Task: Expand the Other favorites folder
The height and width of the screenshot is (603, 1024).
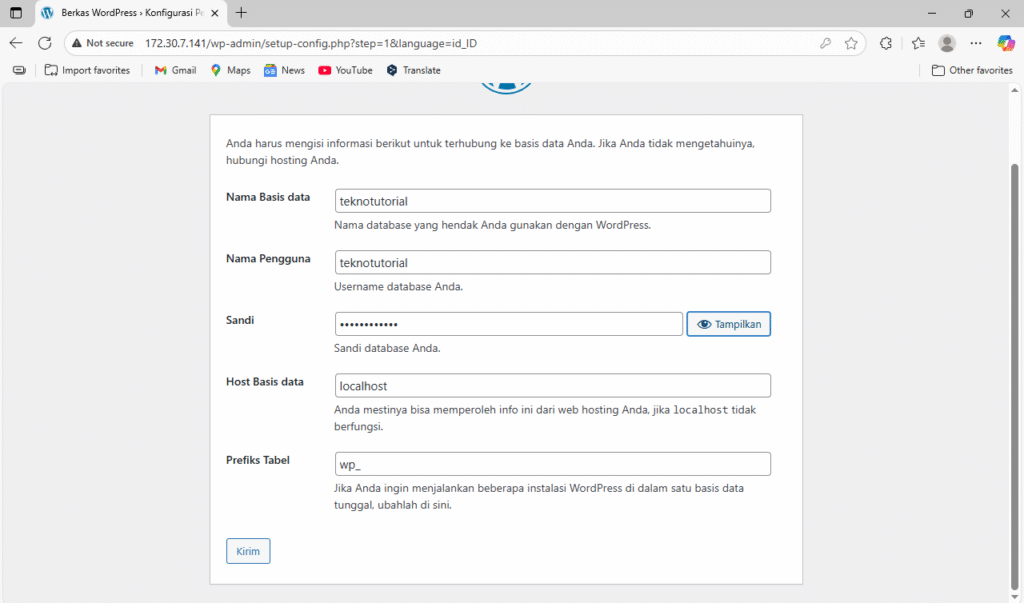Action: pyautogui.click(x=972, y=70)
